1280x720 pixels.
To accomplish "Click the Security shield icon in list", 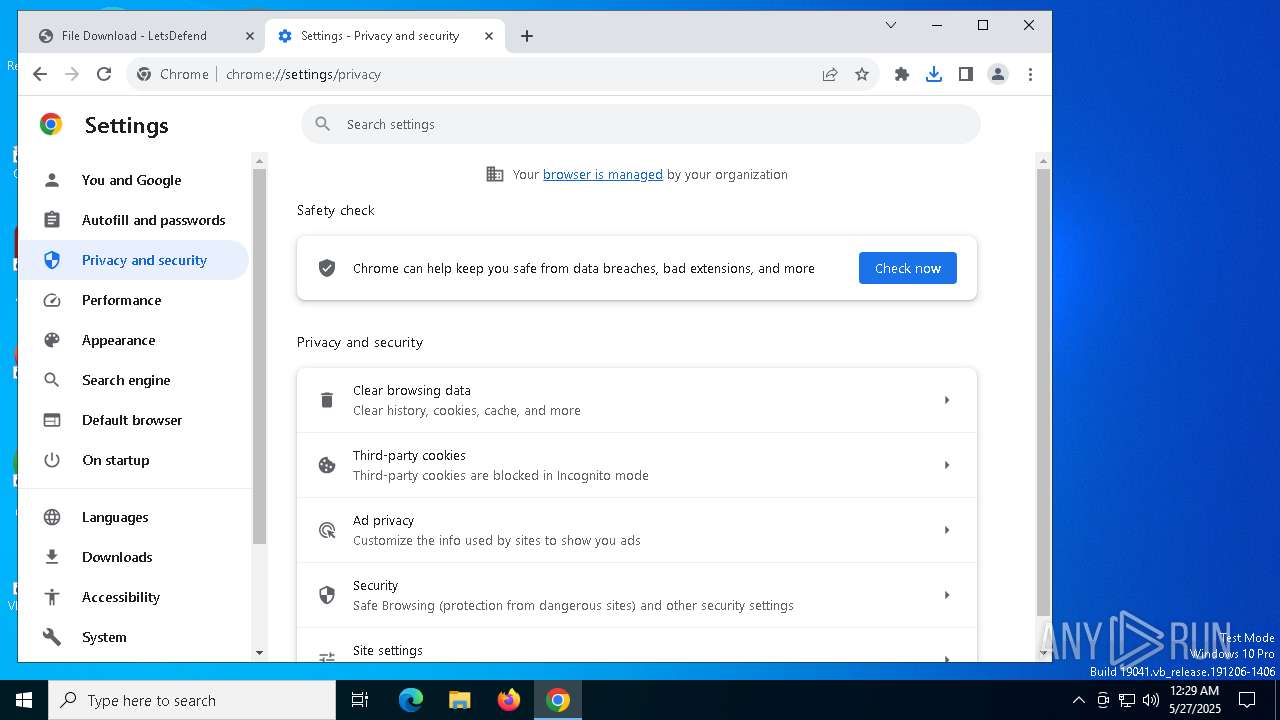I will (327, 595).
